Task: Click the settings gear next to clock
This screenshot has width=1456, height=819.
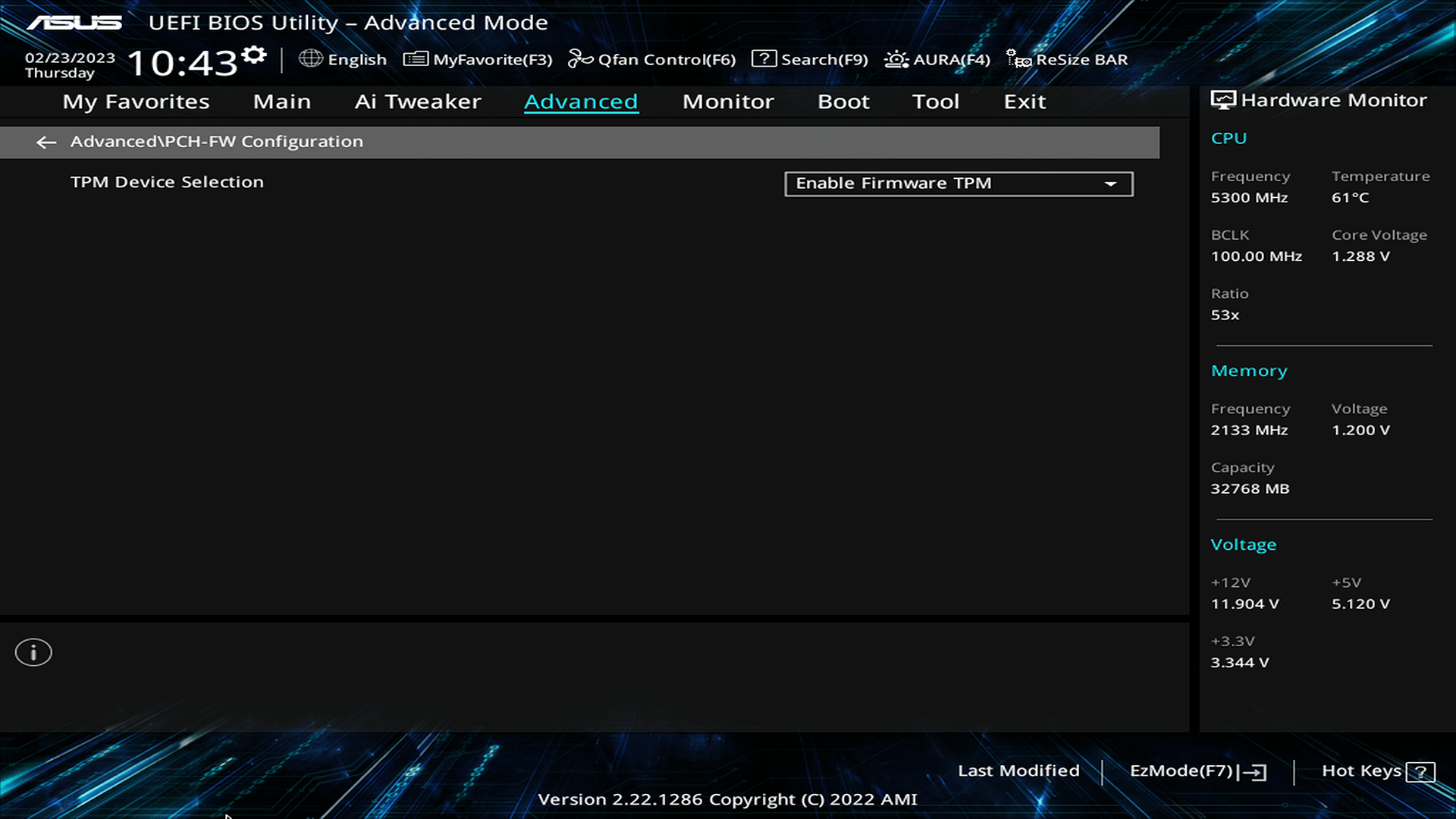Action: pyautogui.click(x=255, y=55)
